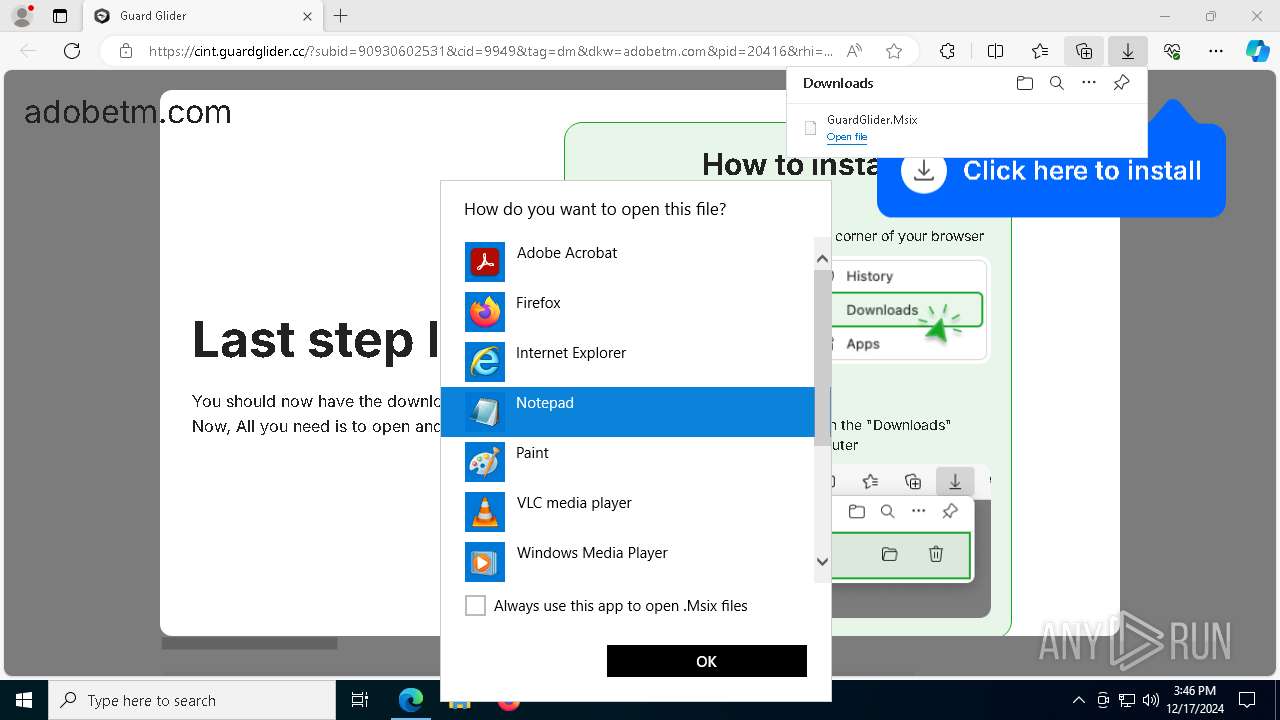Toggle the split screen icon
The width and height of the screenshot is (1280, 720).
pos(996,51)
